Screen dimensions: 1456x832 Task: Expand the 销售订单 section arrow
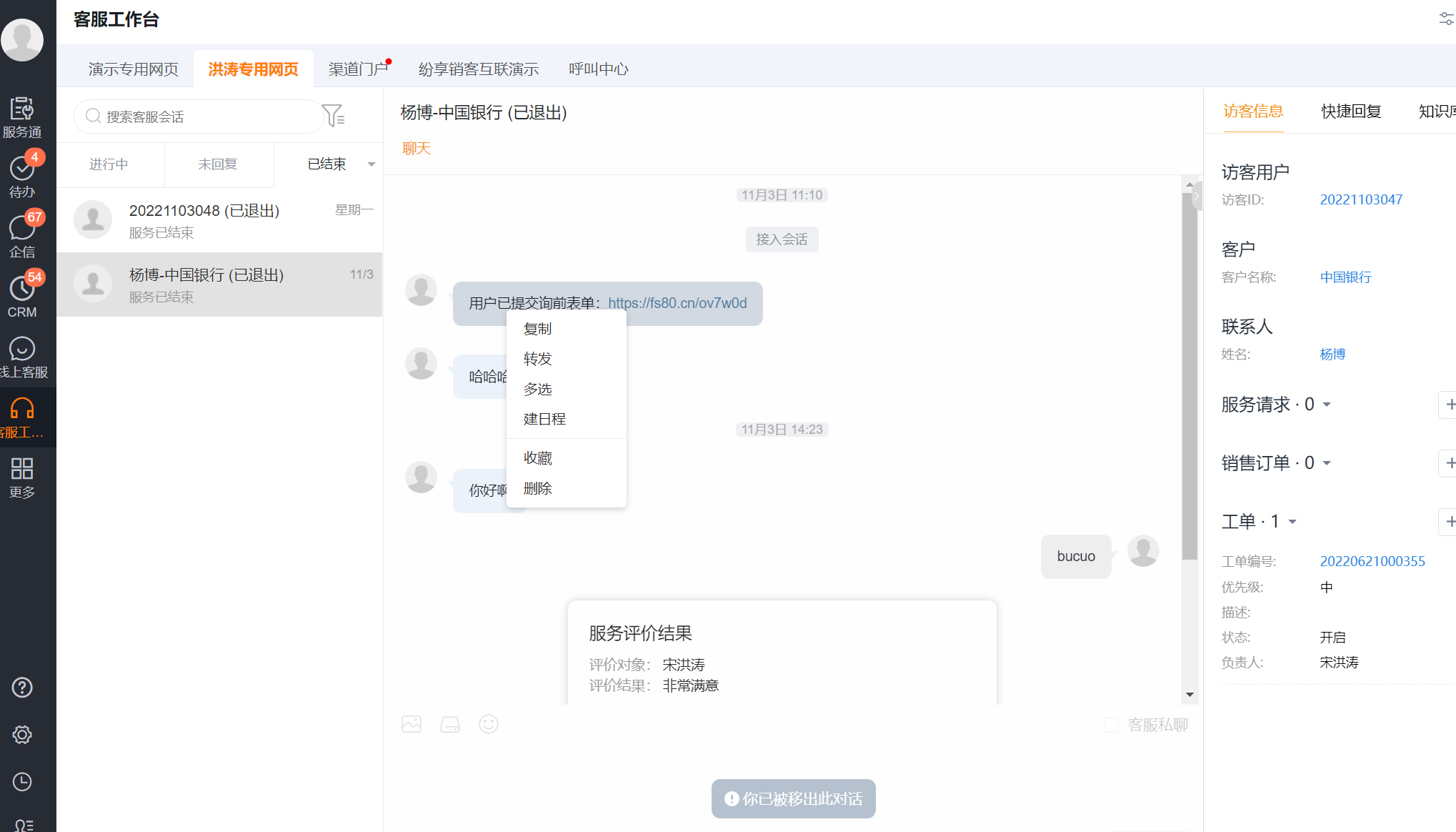(1327, 463)
